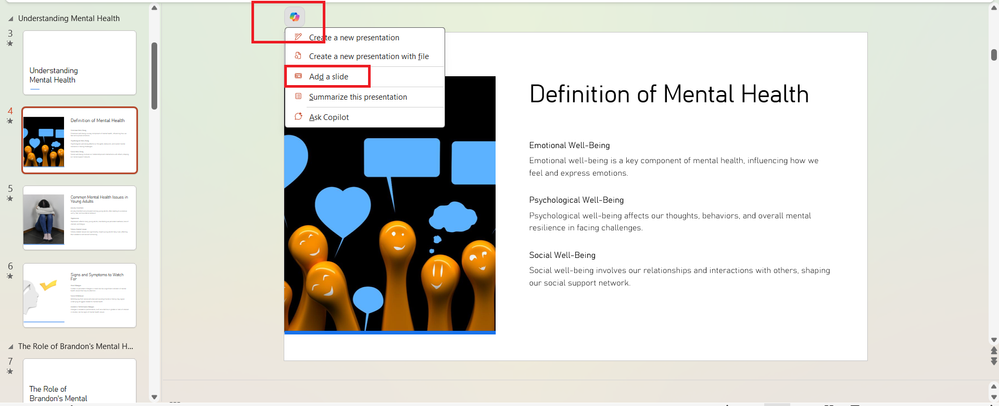Screen dimensions: 999x406
Task: Click the thumbnail pane scrollbar up arrow
Action: 154,8
